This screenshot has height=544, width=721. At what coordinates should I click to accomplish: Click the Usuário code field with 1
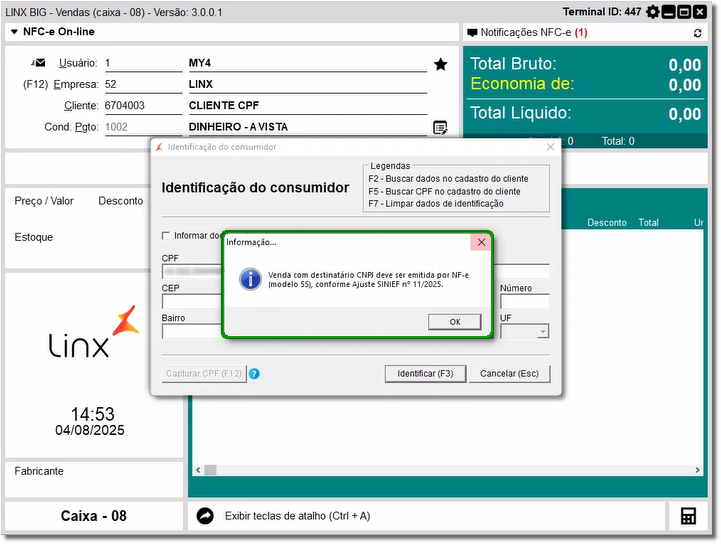(x=143, y=63)
